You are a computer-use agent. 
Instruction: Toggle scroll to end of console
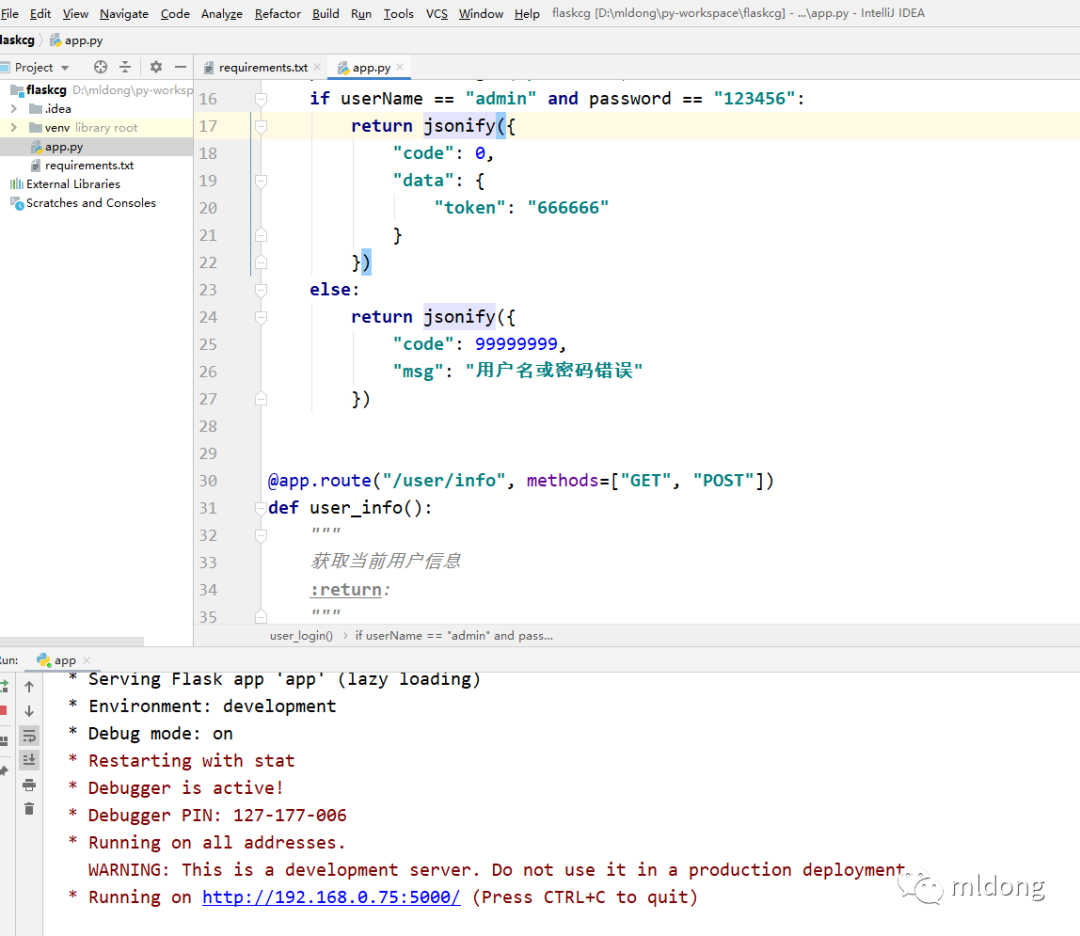coord(29,760)
